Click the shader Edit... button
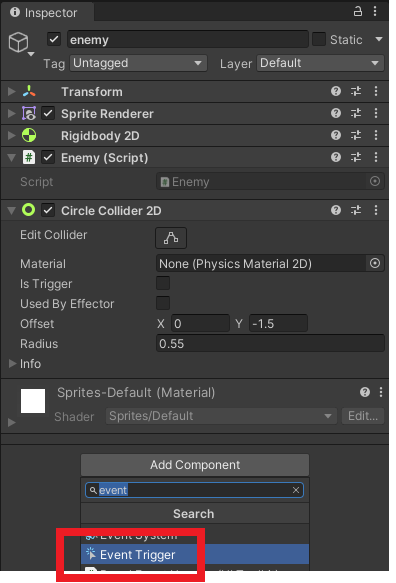This screenshot has width=396, height=583. pos(363,416)
